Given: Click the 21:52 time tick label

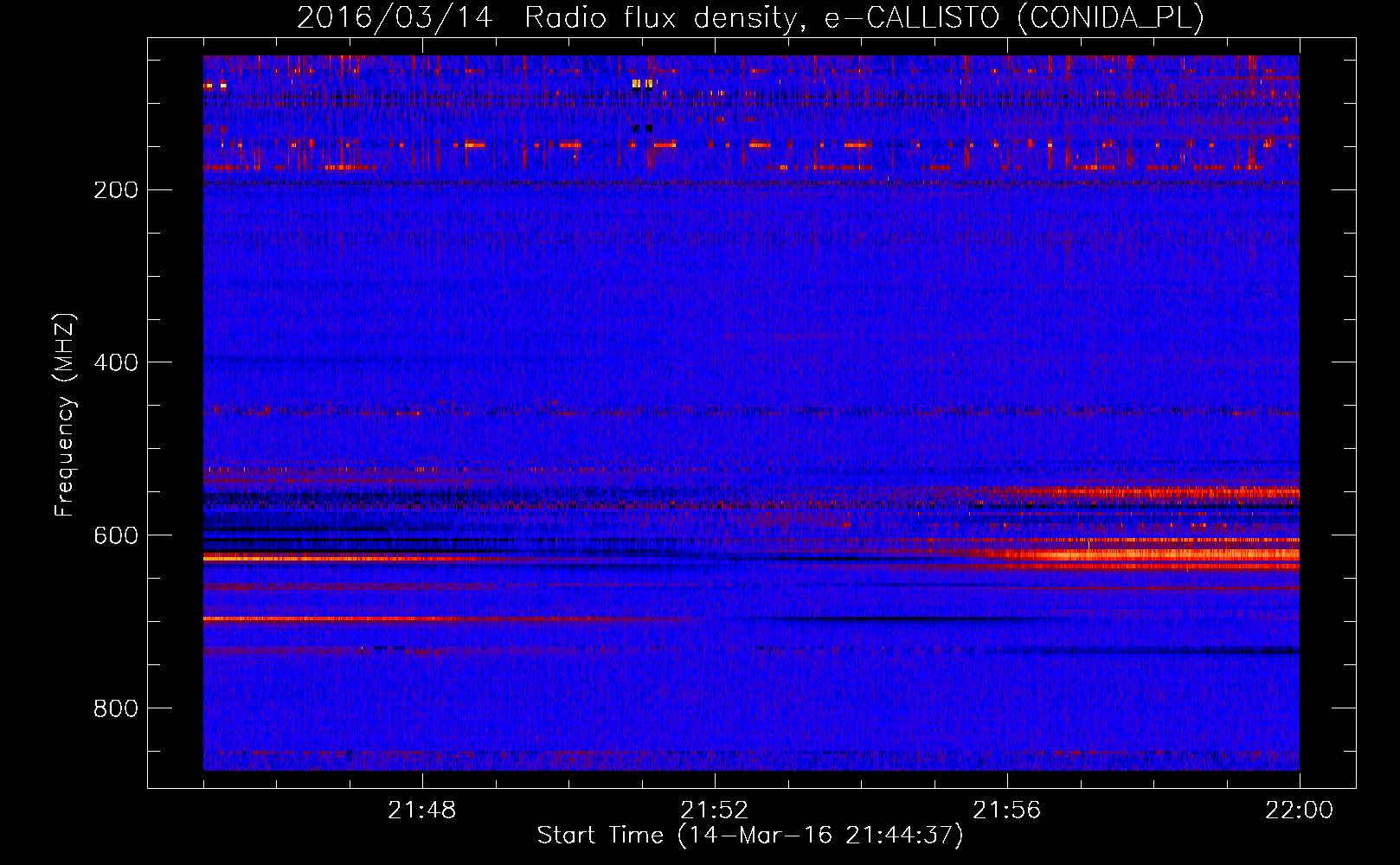Looking at the screenshot, I should (715, 811).
